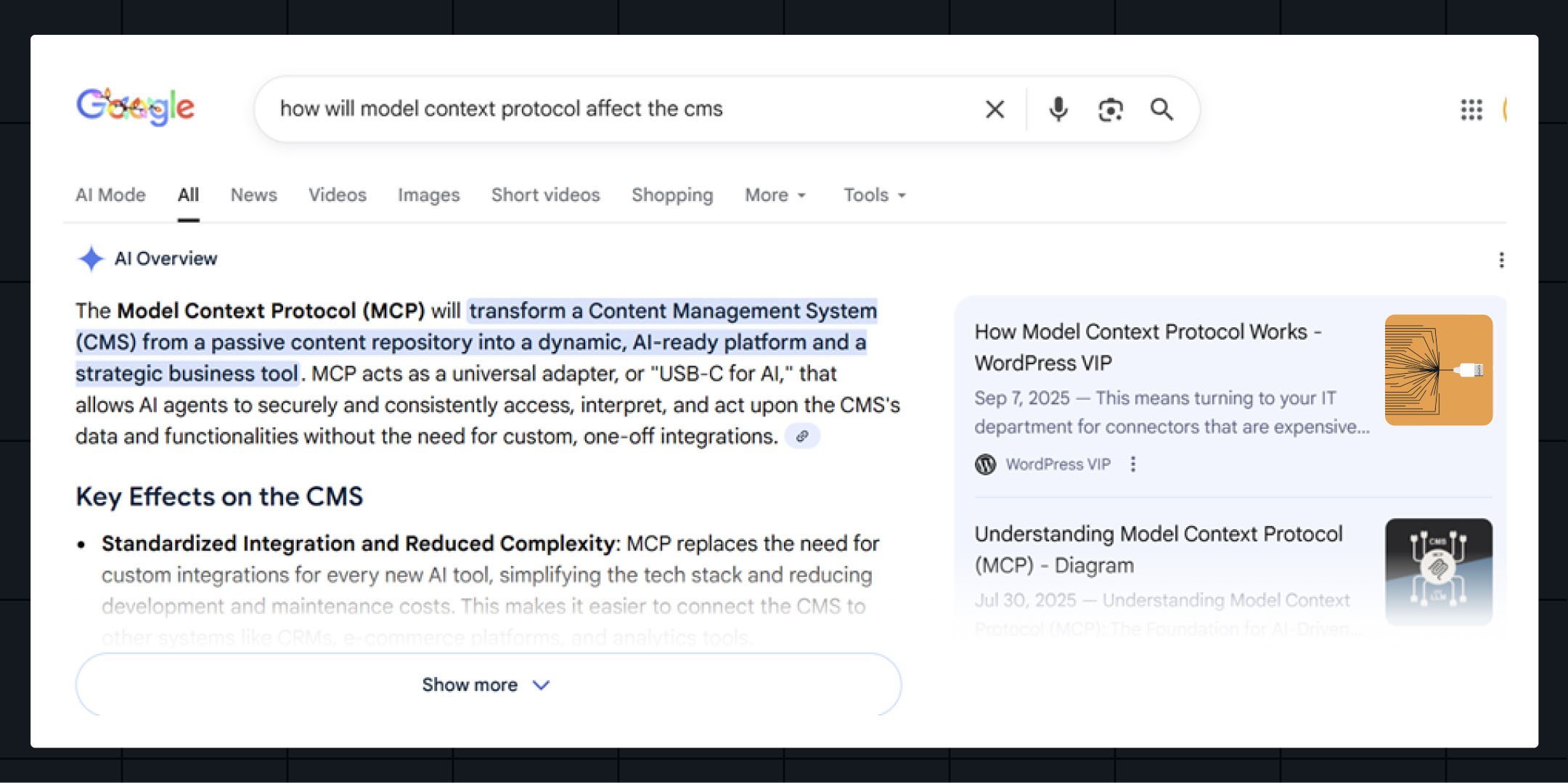
Task: Click the citation link icon after the summary
Action: click(x=801, y=436)
